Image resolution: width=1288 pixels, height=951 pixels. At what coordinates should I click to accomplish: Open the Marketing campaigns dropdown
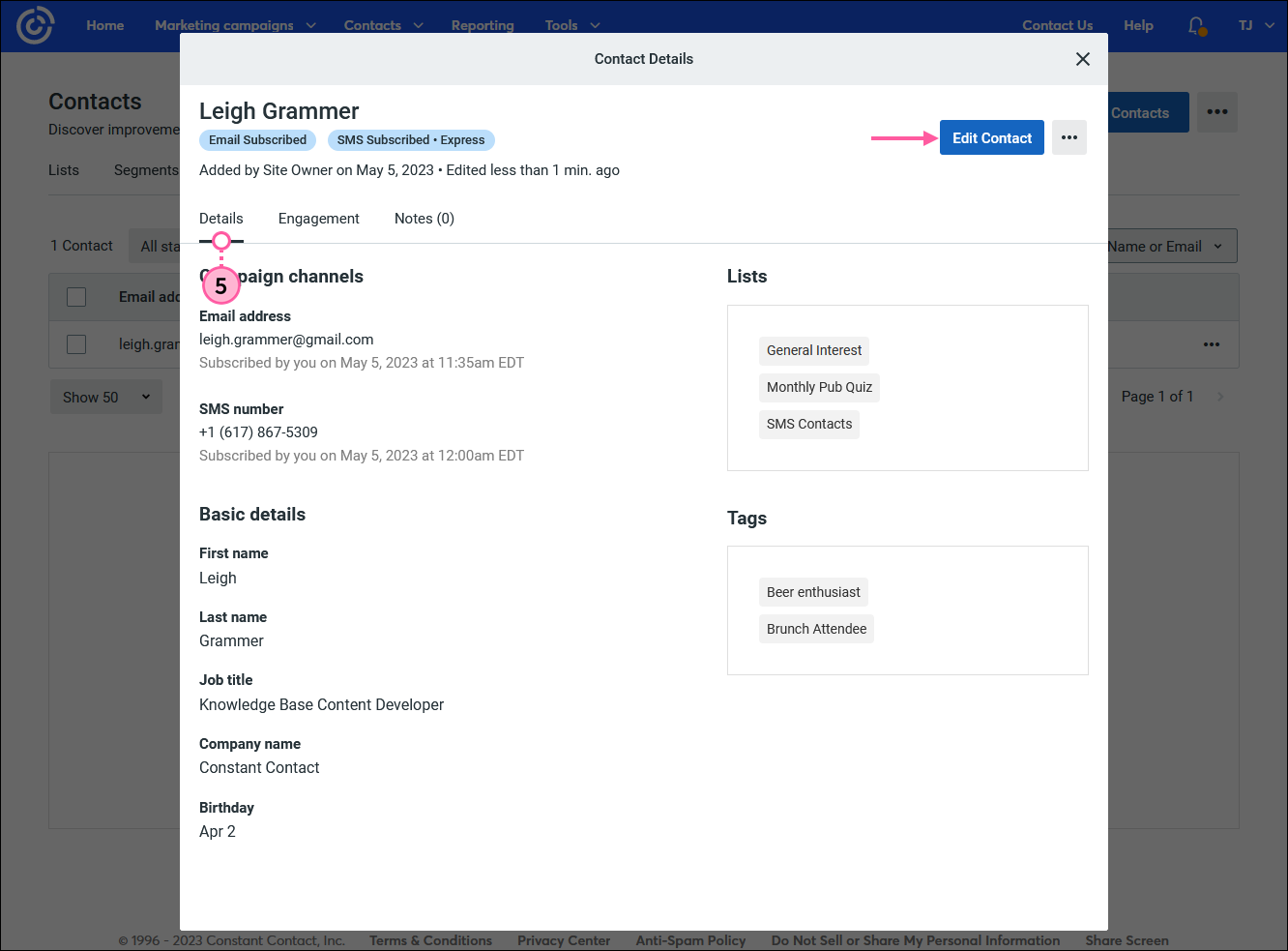coord(225,25)
